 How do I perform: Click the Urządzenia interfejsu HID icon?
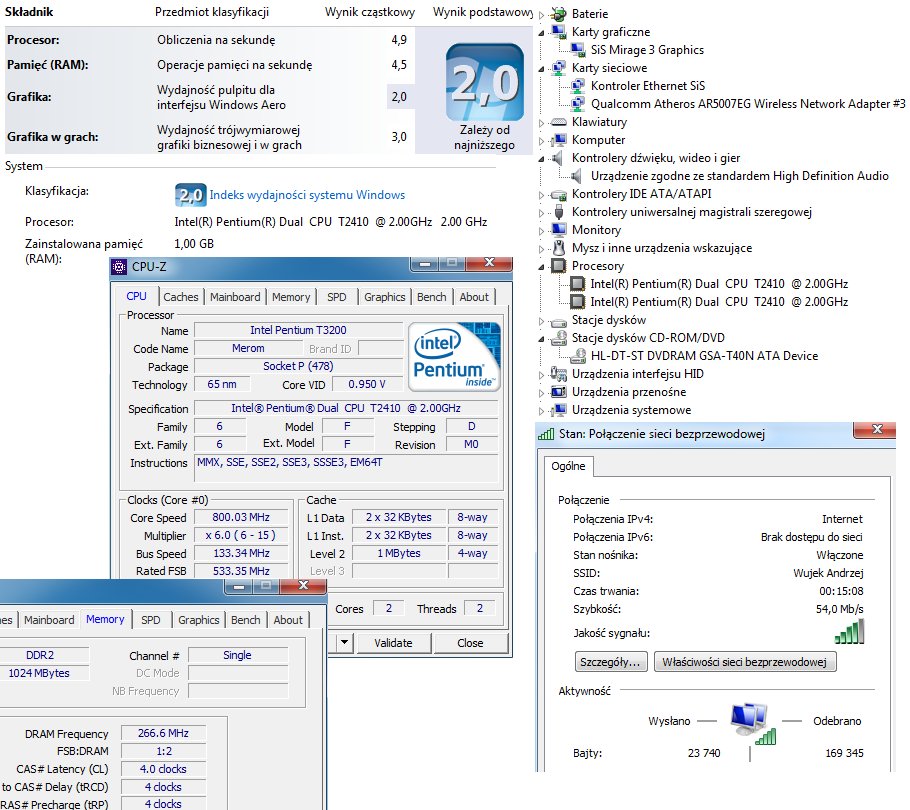tap(558, 374)
